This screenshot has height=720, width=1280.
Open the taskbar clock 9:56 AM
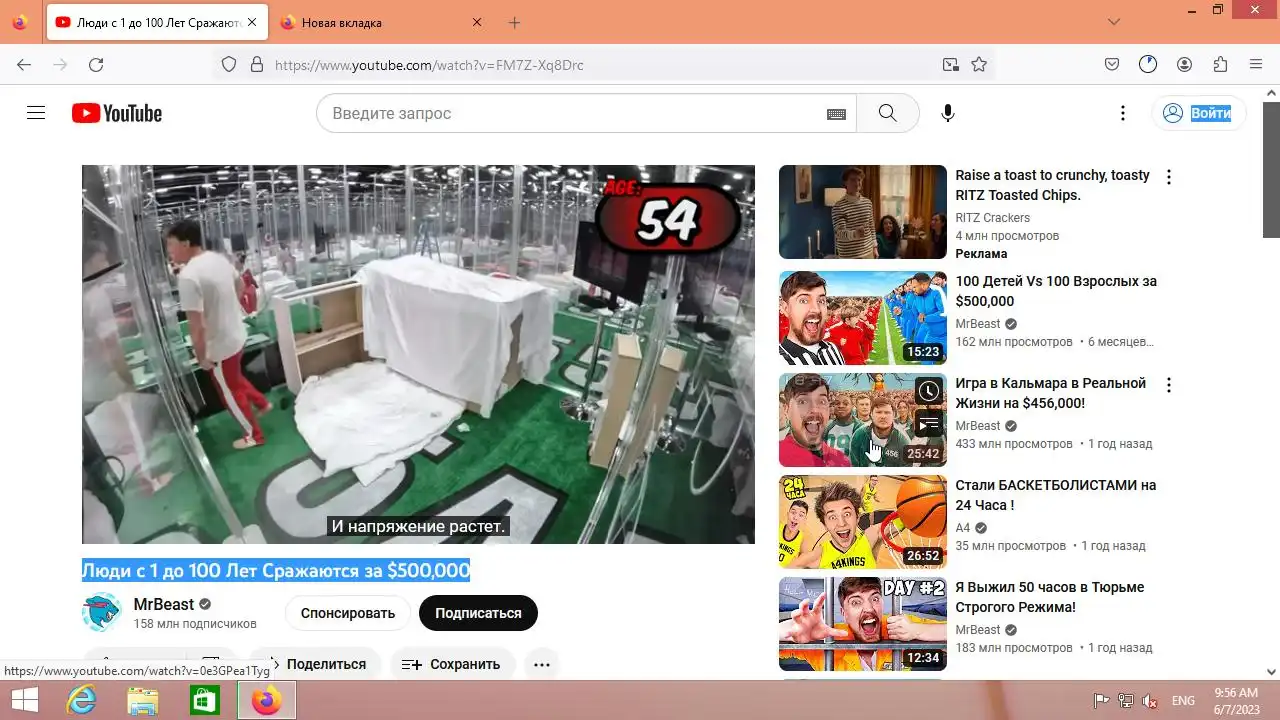1235,692
